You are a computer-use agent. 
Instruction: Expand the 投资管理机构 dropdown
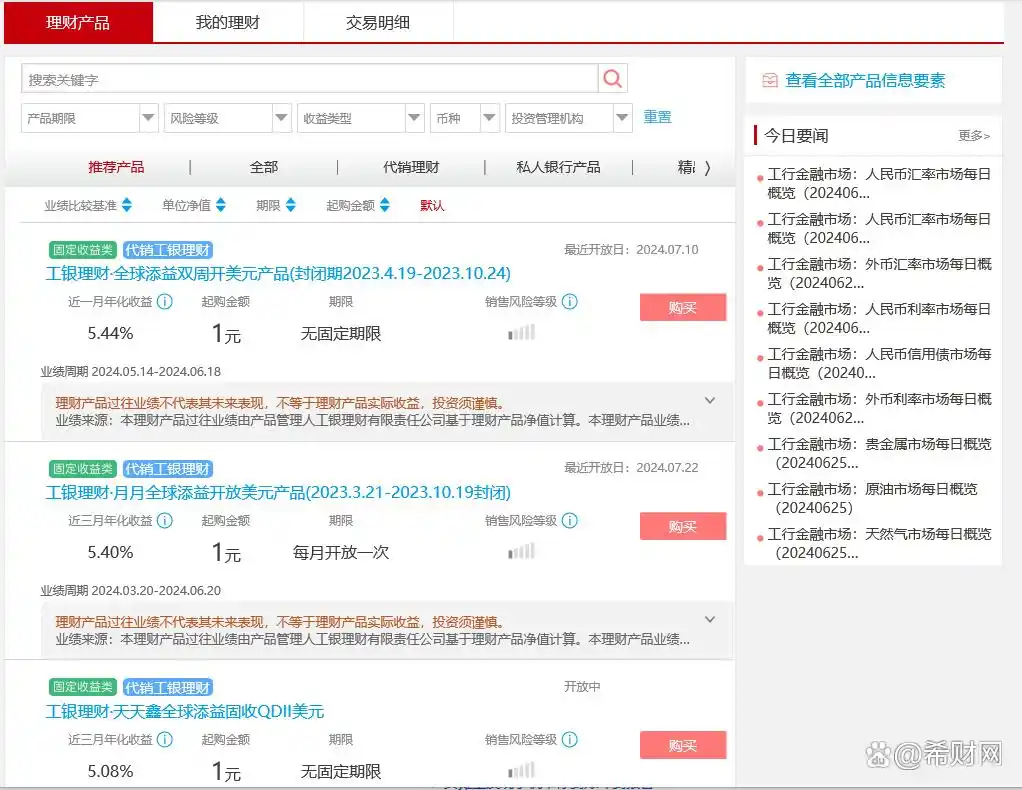coord(622,118)
